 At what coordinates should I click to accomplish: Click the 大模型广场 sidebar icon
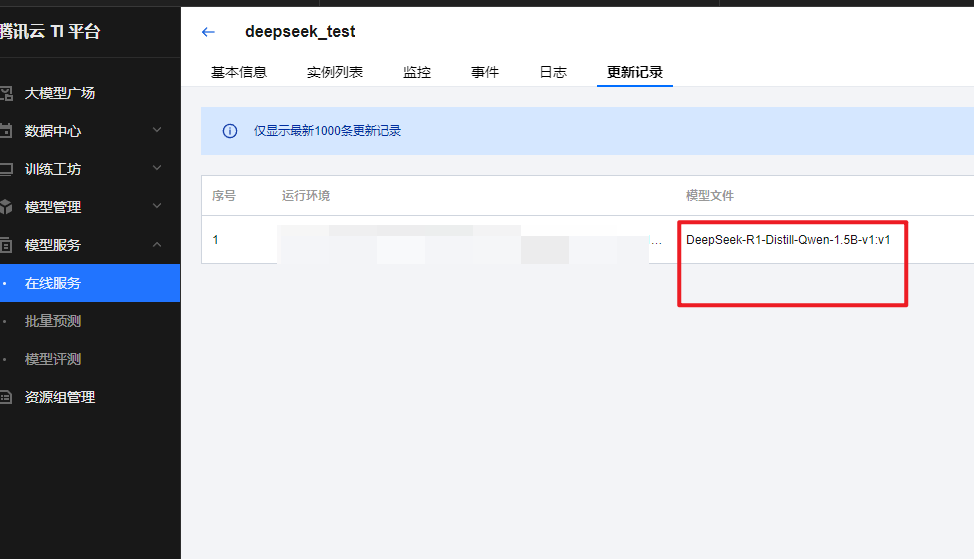pos(6,93)
